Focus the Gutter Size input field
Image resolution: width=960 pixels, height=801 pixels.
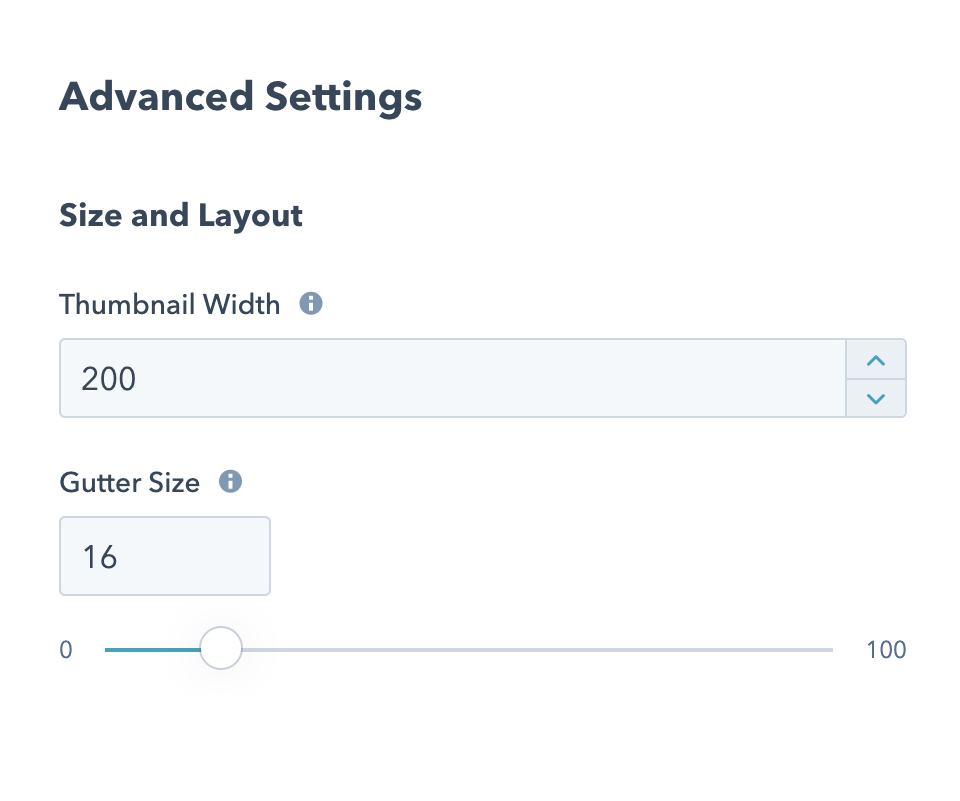[x=165, y=556]
